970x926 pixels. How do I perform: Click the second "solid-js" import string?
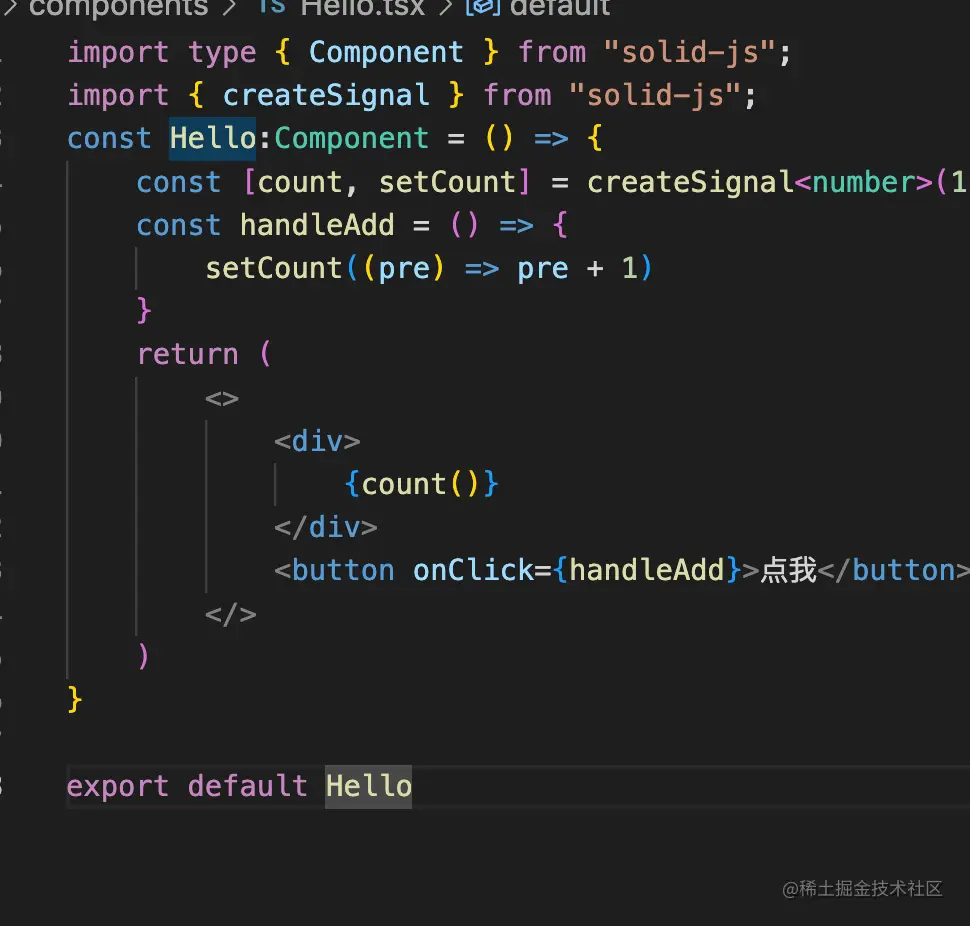655,96
